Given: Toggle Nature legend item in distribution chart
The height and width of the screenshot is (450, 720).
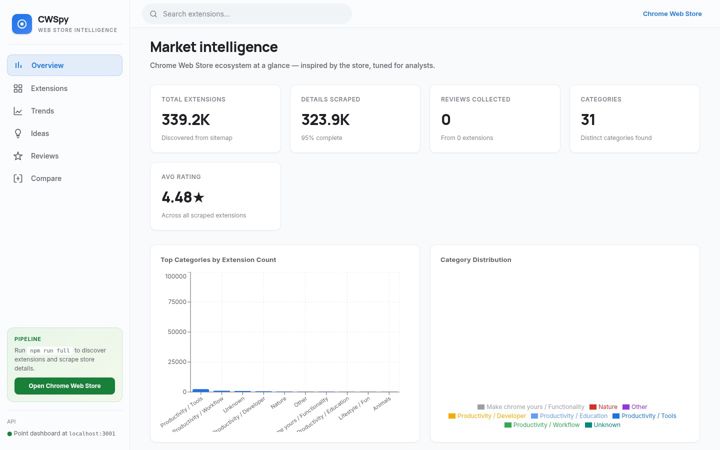Looking at the screenshot, I should tap(603, 407).
